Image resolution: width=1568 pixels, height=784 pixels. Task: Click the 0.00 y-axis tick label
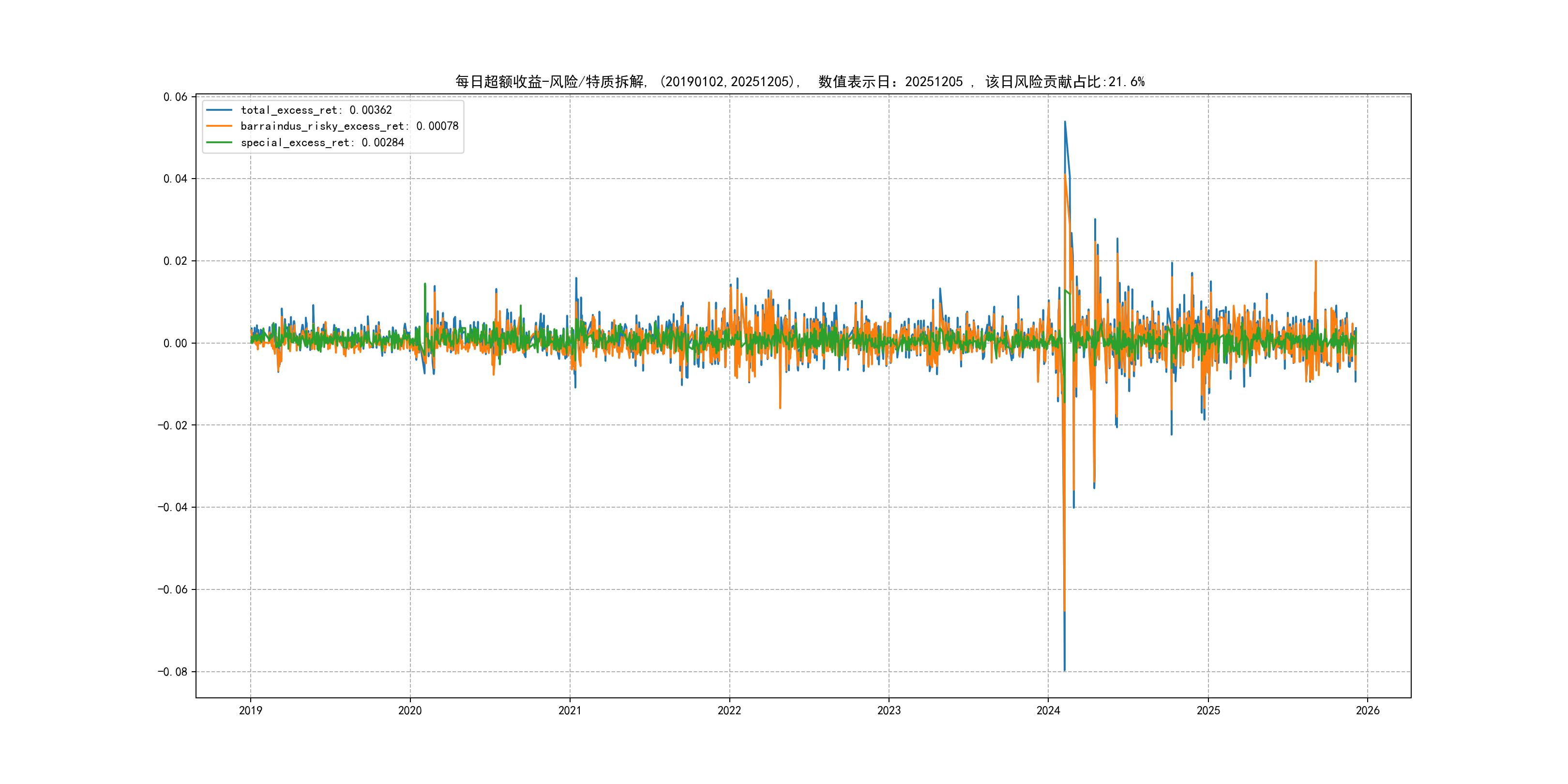pyautogui.click(x=175, y=343)
